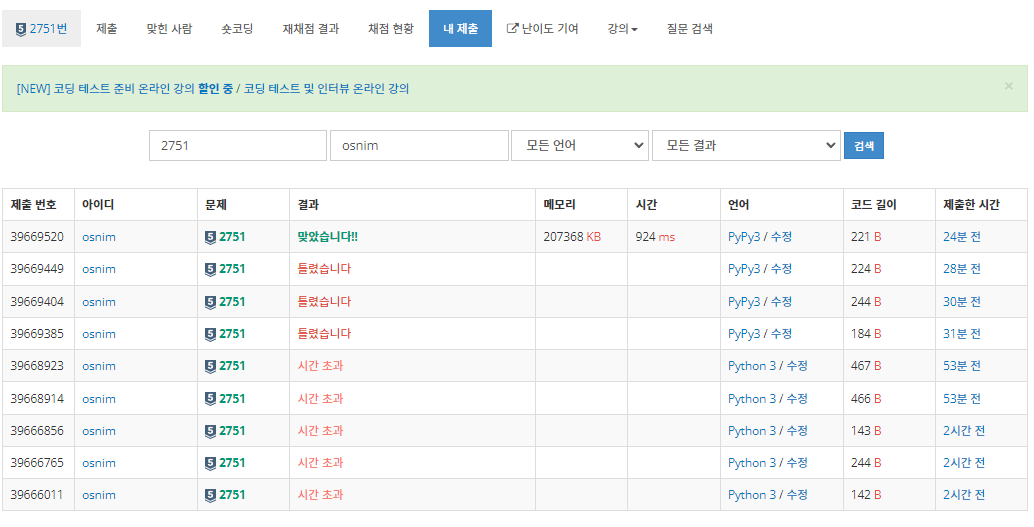The image size is (1034, 527).
Task: Click the silver tier badge in row 39669385
Action: tap(210, 334)
